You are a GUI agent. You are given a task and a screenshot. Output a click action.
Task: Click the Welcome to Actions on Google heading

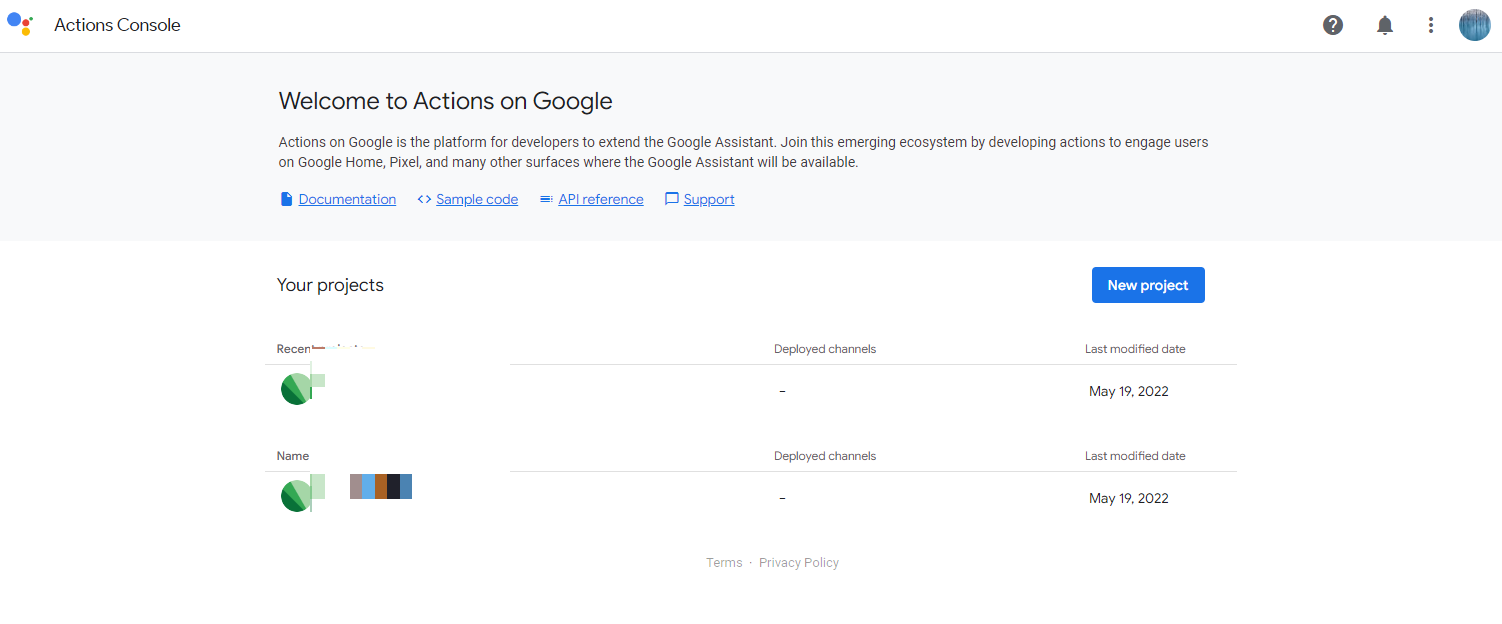click(445, 101)
